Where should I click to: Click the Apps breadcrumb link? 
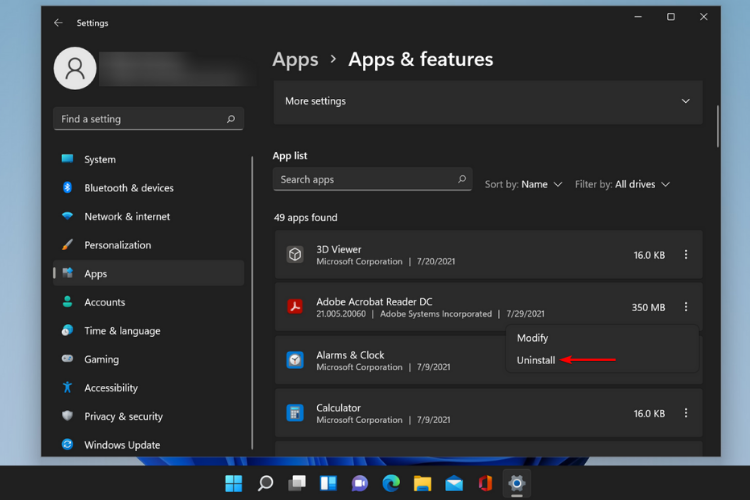click(295, 60)
